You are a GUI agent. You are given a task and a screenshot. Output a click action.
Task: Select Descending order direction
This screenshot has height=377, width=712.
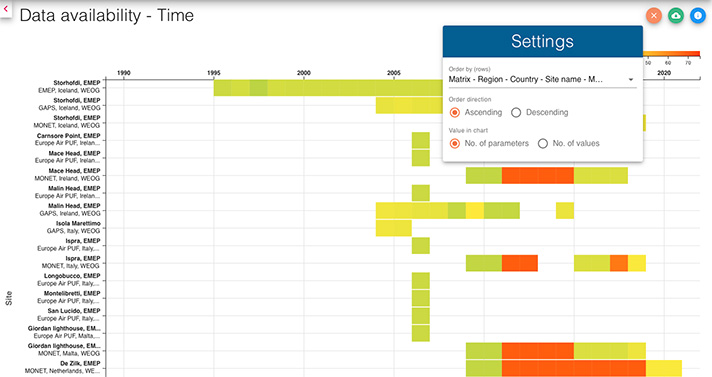point(516,112)
